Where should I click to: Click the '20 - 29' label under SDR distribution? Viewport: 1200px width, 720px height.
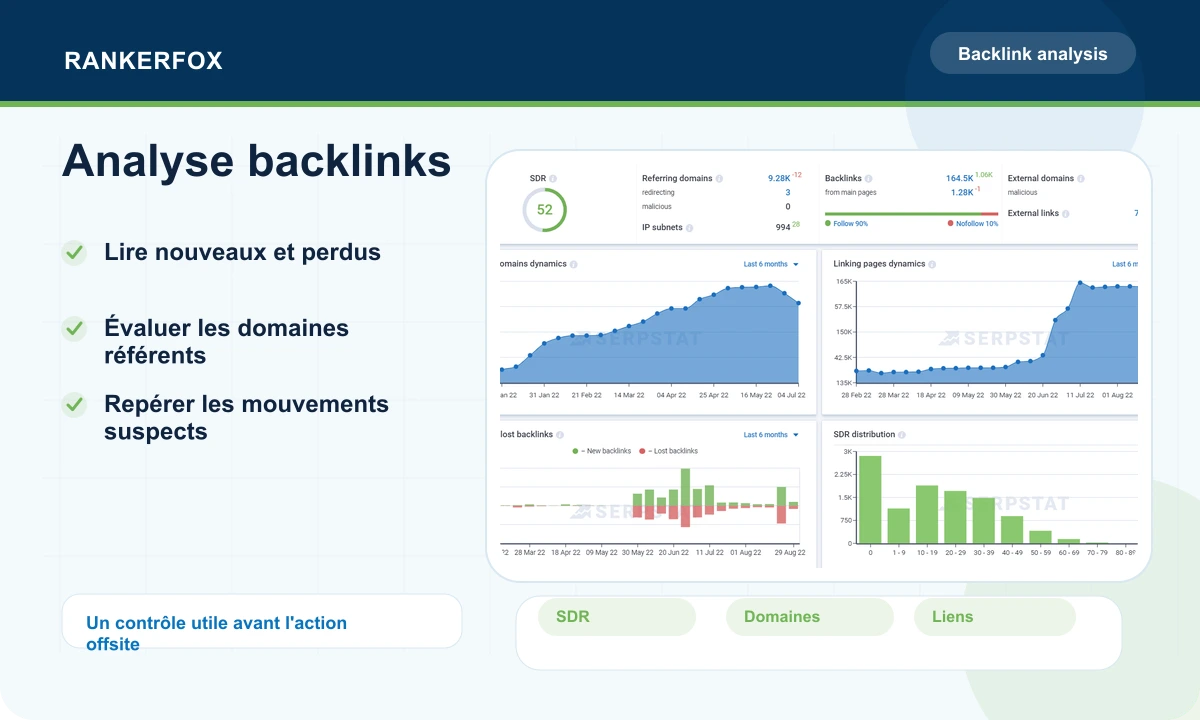coord(955,552)
